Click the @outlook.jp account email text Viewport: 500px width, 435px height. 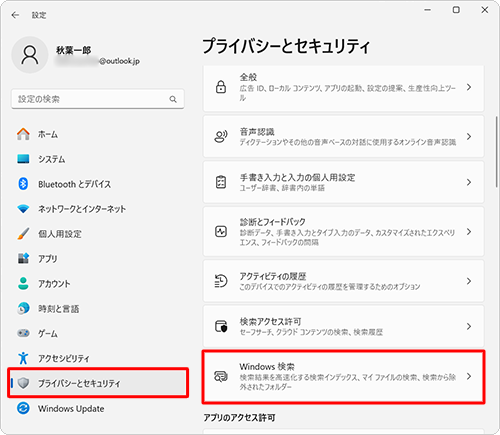coord(119,61)
